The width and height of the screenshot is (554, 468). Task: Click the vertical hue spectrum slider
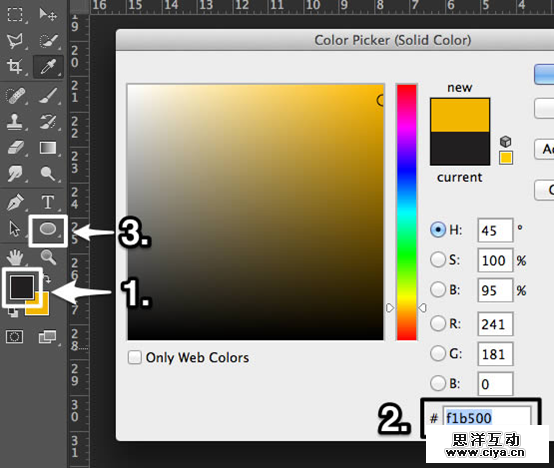point(406,212)
